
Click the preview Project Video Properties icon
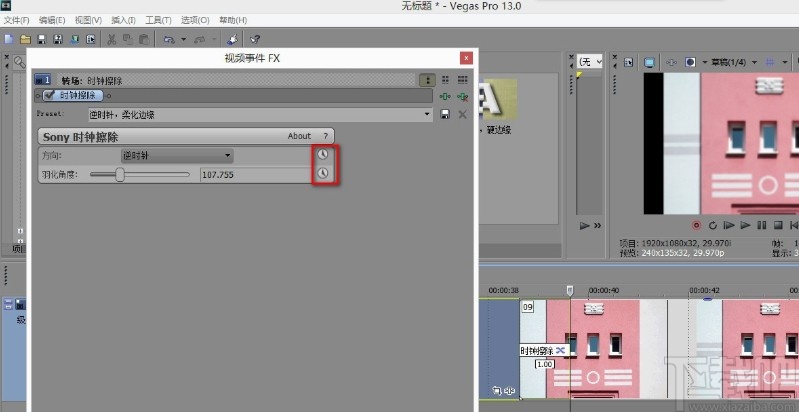[629, 62]
